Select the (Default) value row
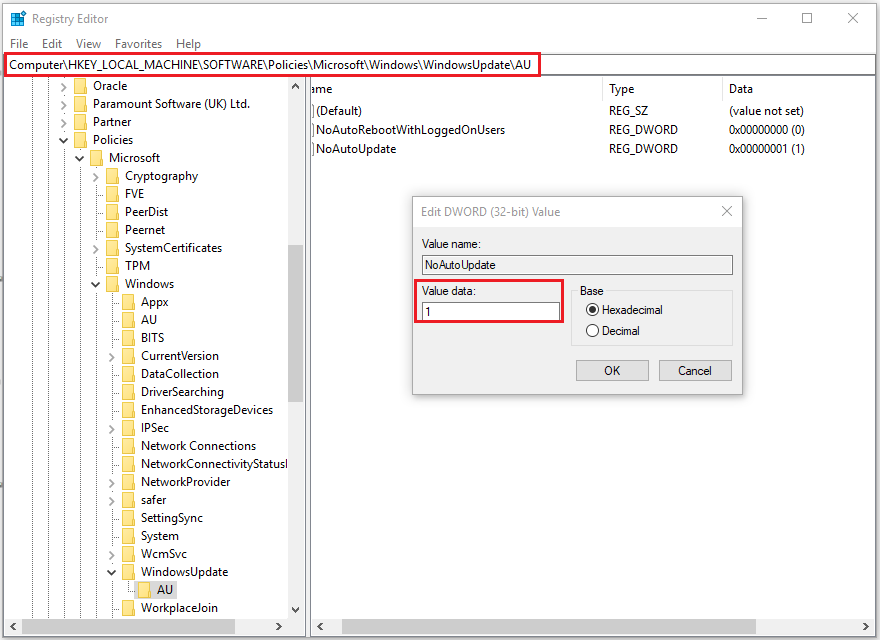 (x=339, y=111)
